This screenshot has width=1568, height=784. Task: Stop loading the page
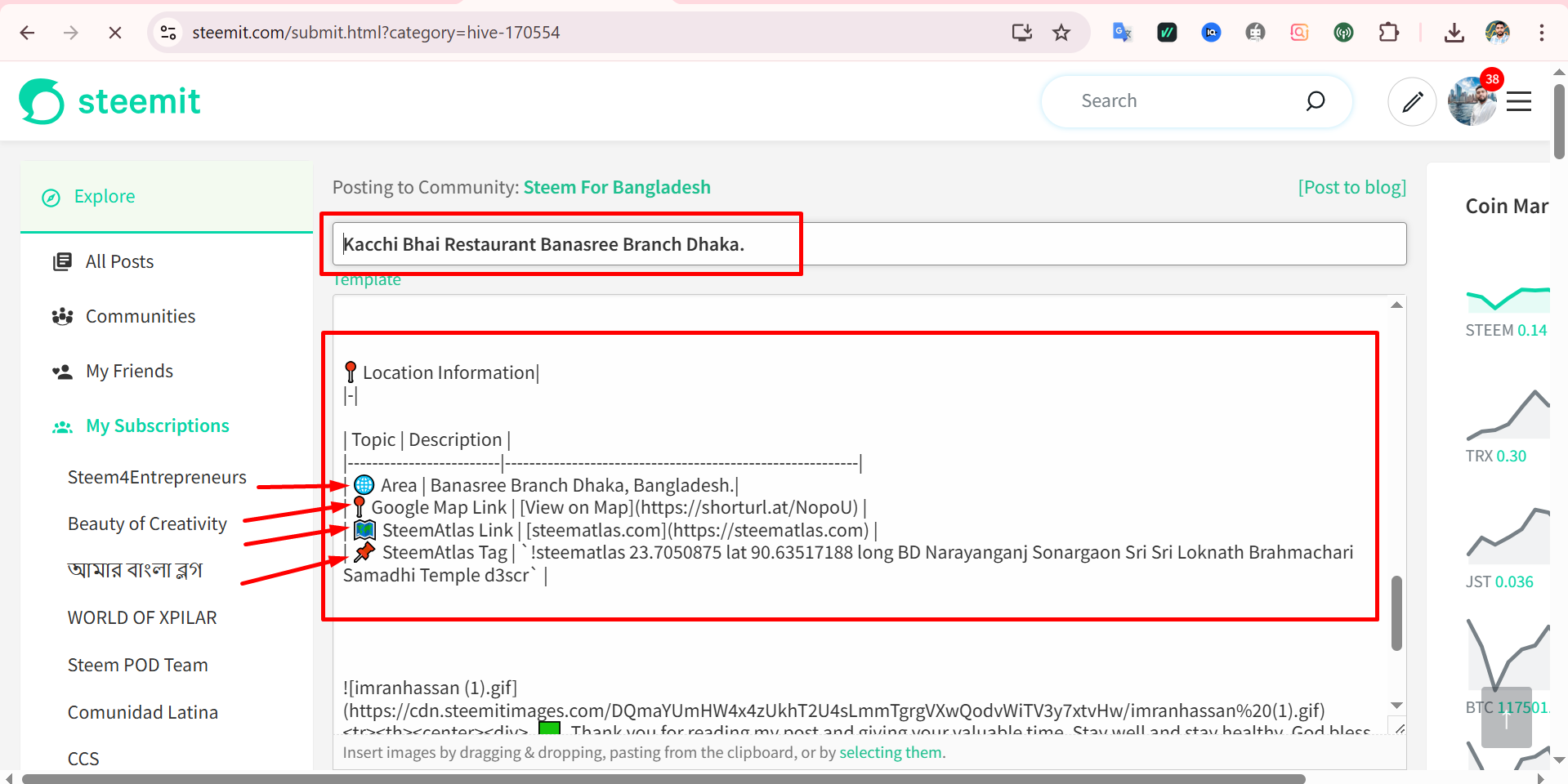click(115, 33)
